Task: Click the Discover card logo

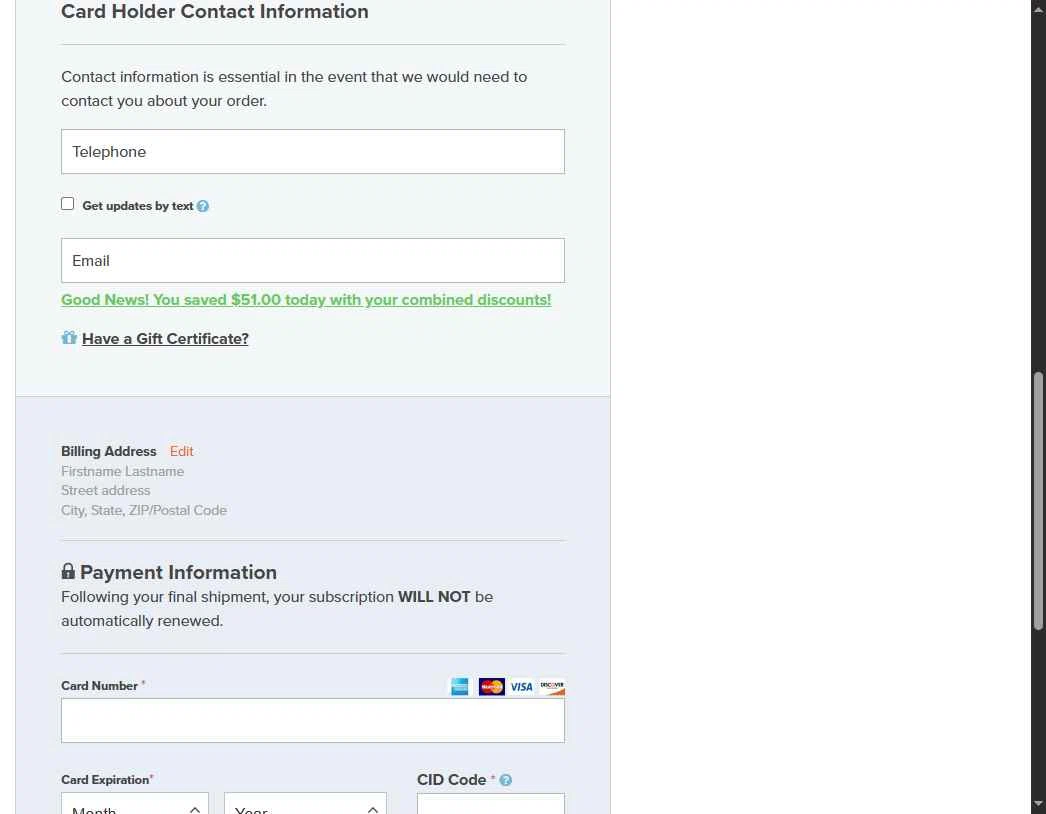Action: [x=552, y=687]
